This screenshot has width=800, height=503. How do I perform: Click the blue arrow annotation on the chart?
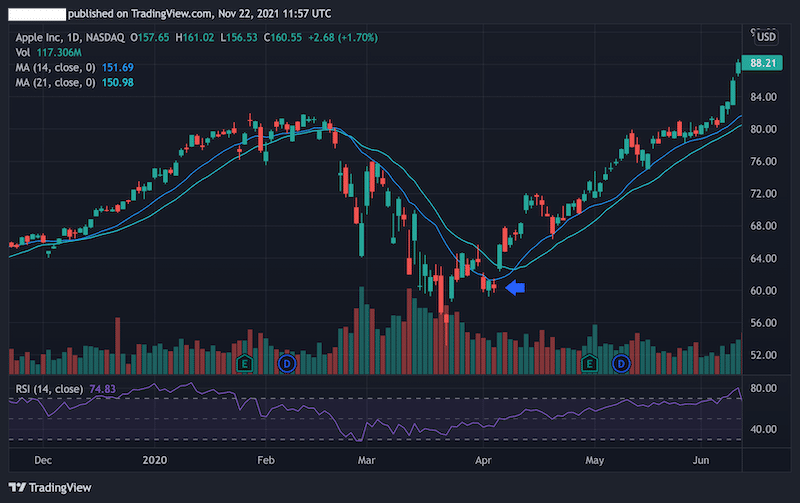[515, 288]
